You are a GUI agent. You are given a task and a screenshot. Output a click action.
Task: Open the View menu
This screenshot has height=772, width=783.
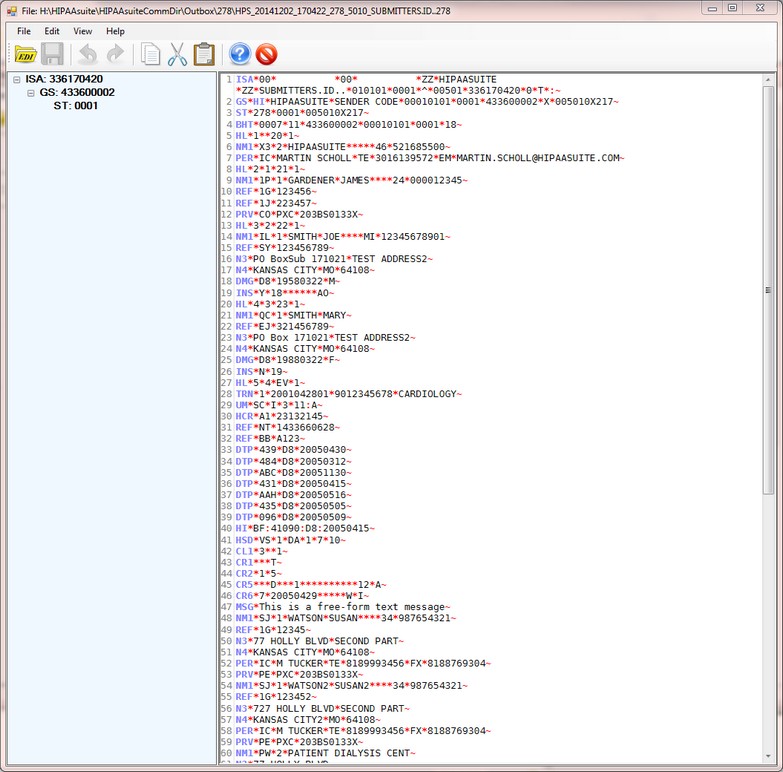click(82, 31)
